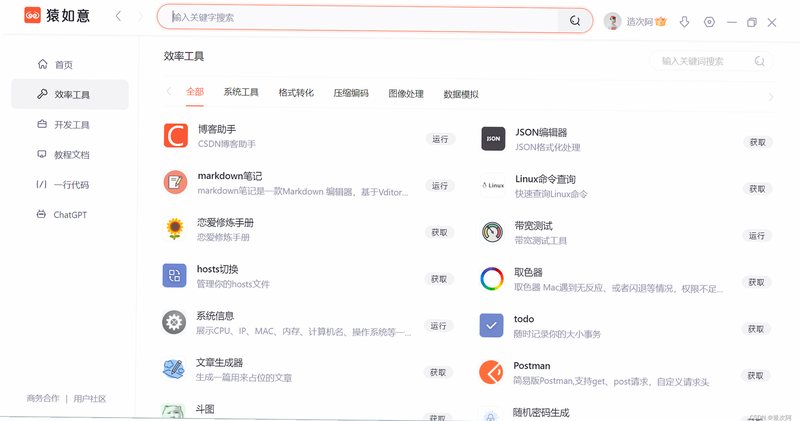Screen dimensions: 800x421
Task: Click the 猿如意 logo icon
Action: (x=33, y=15)
